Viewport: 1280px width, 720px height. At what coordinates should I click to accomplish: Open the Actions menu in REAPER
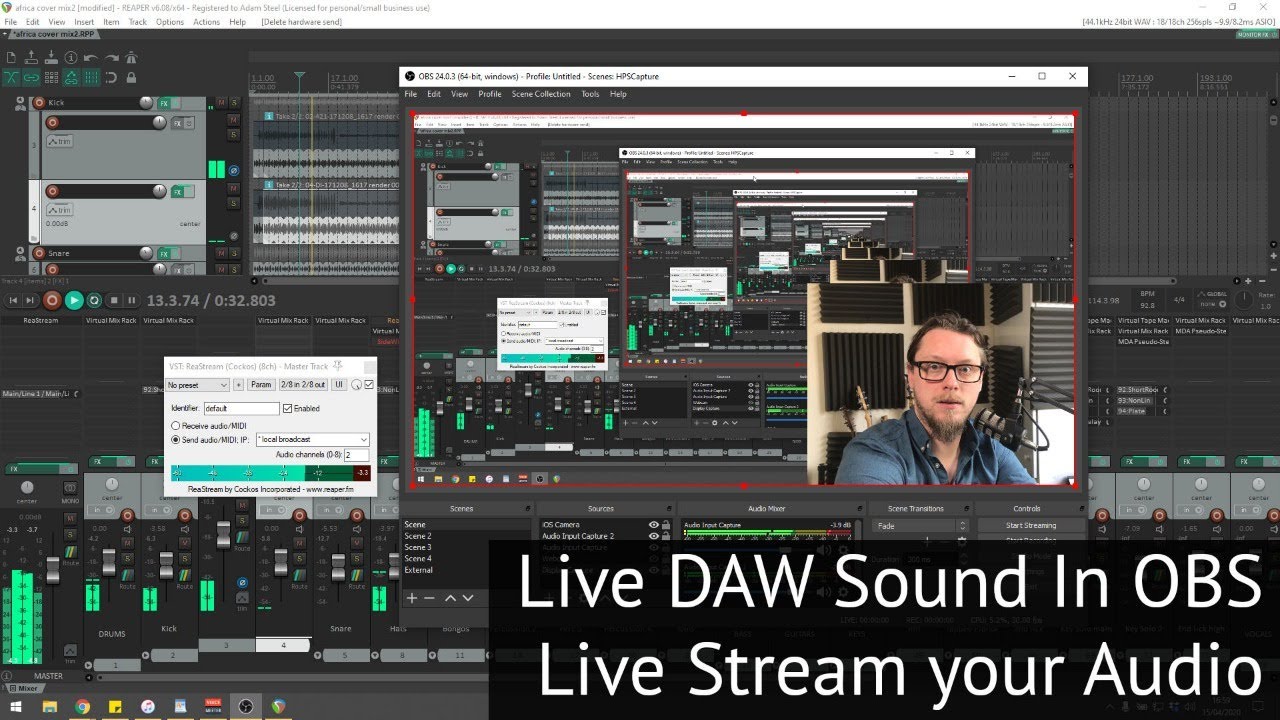[x=207, y=22]
